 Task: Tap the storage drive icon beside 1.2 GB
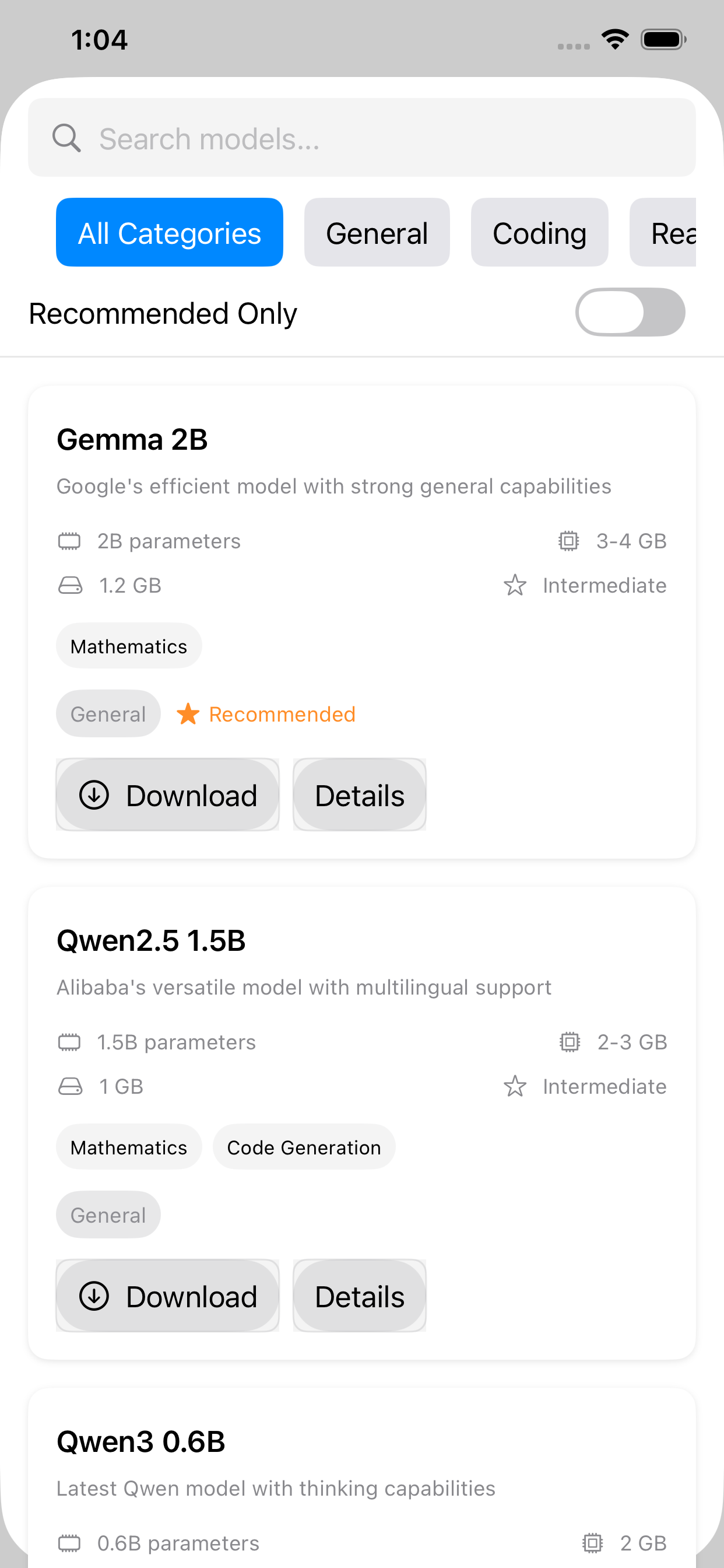(70, 586)
